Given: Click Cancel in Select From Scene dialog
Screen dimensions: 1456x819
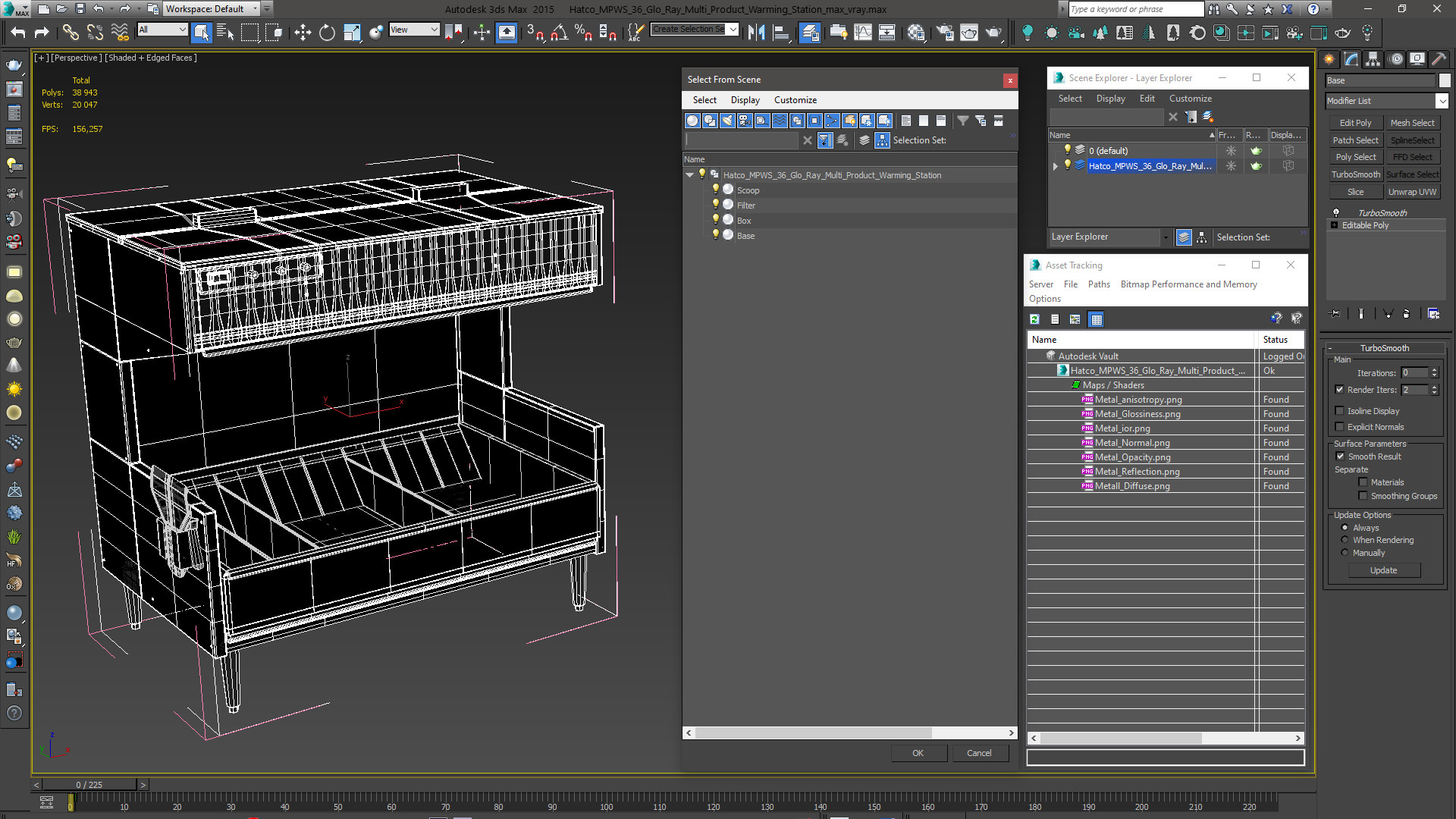Looking at the screenshot, I should click(x=979, y=753).
